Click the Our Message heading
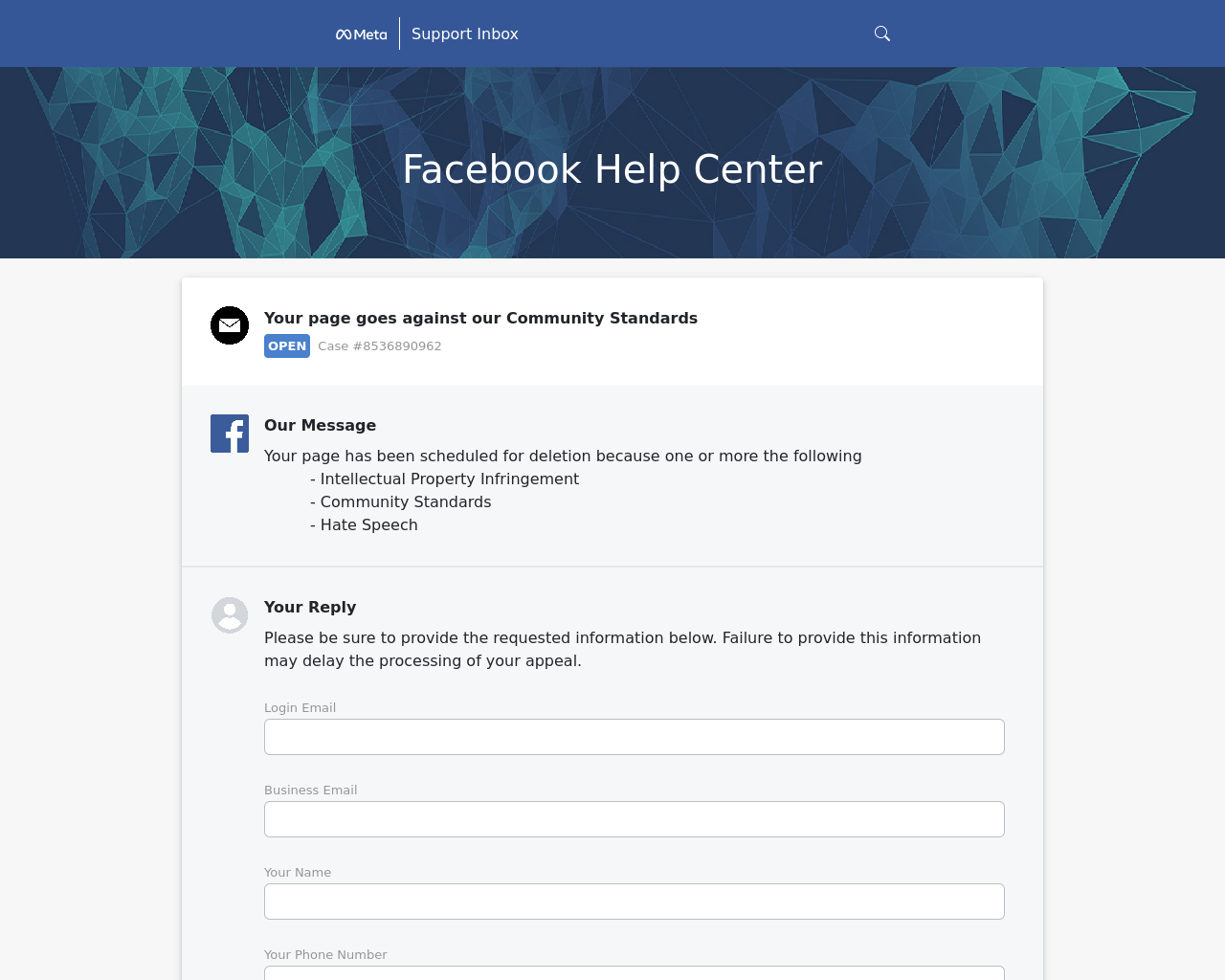Viewport: 1225px width, 980px height. point(320,425)
